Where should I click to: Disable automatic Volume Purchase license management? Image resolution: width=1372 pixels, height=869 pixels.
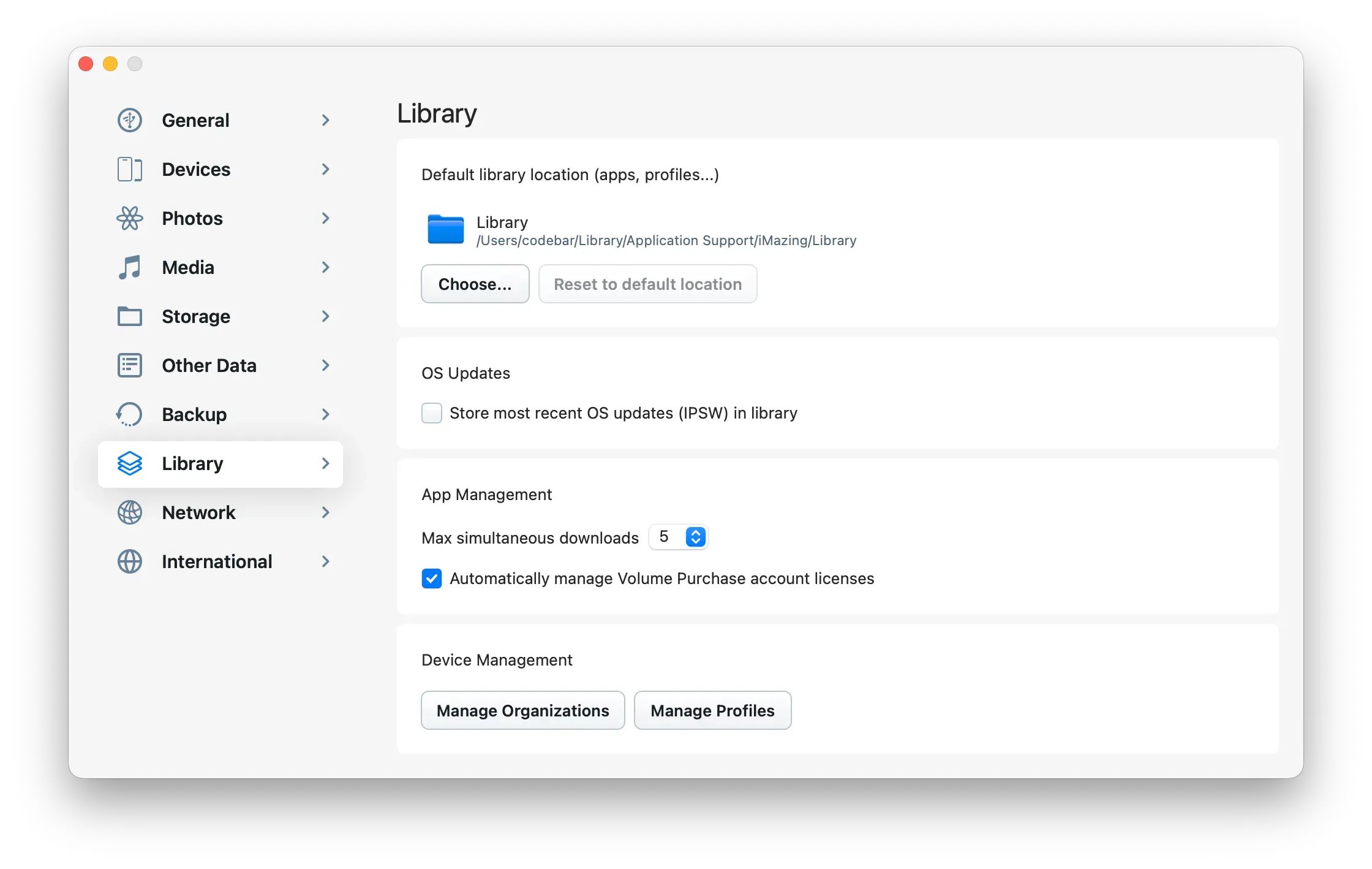(432, 579)
